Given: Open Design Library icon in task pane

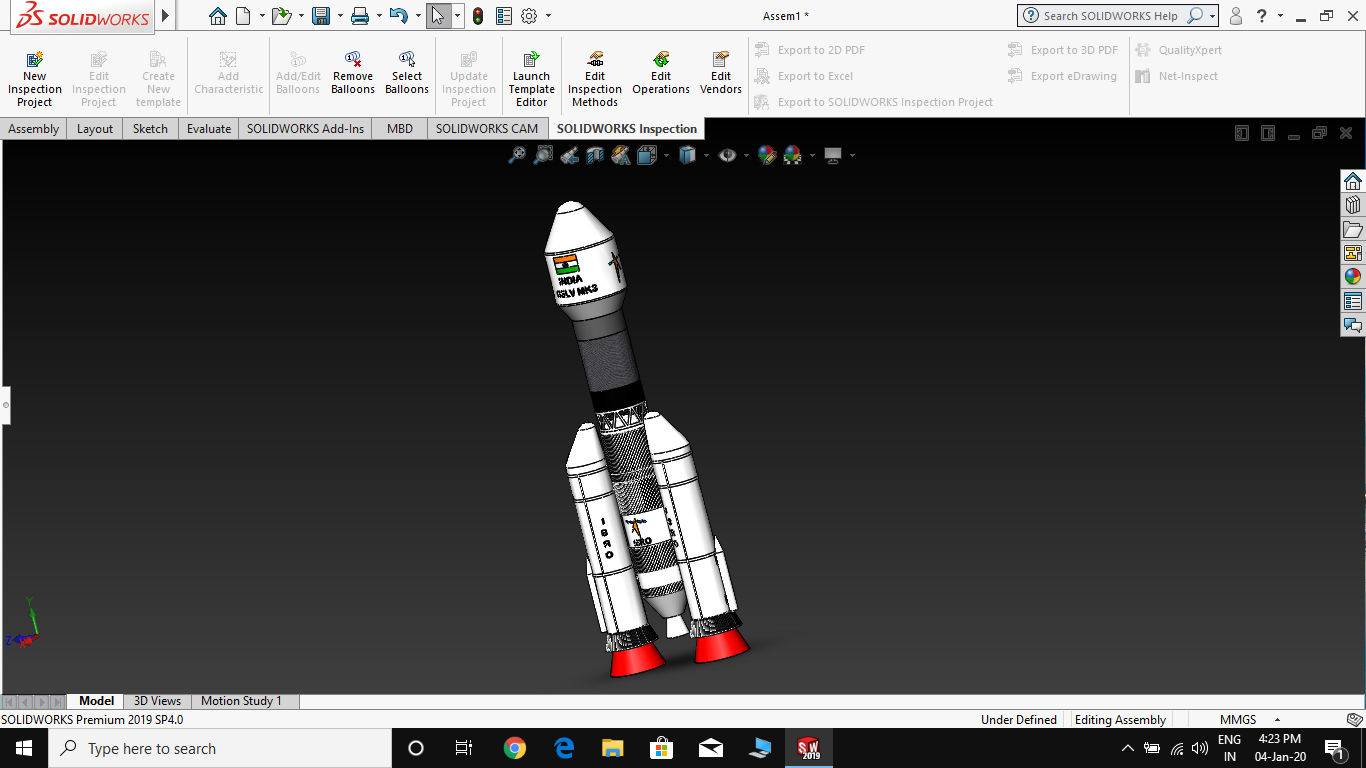Looking at the screenshot, I should coord(1353,205).
